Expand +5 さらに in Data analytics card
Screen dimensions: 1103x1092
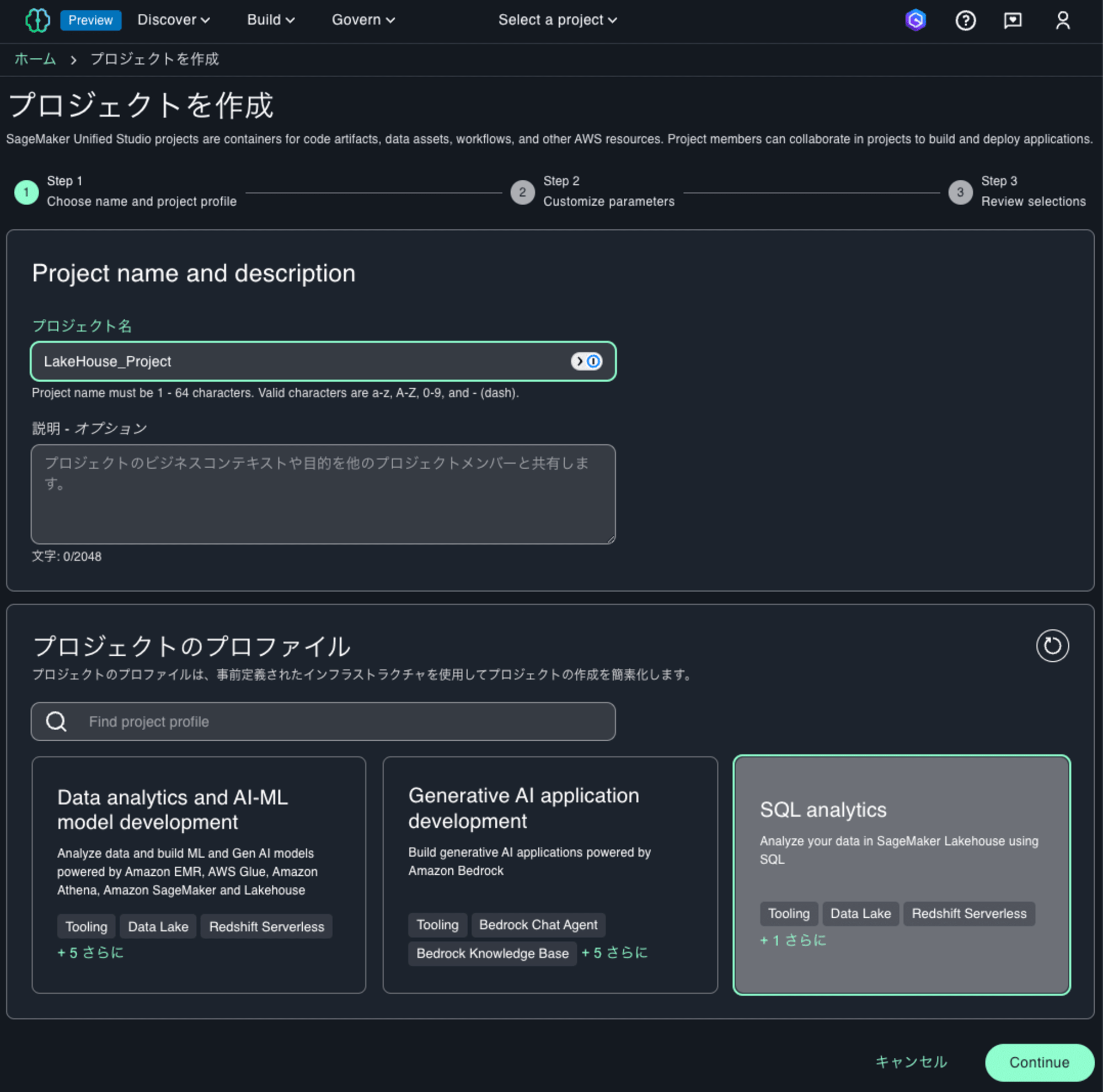(90, 952)
